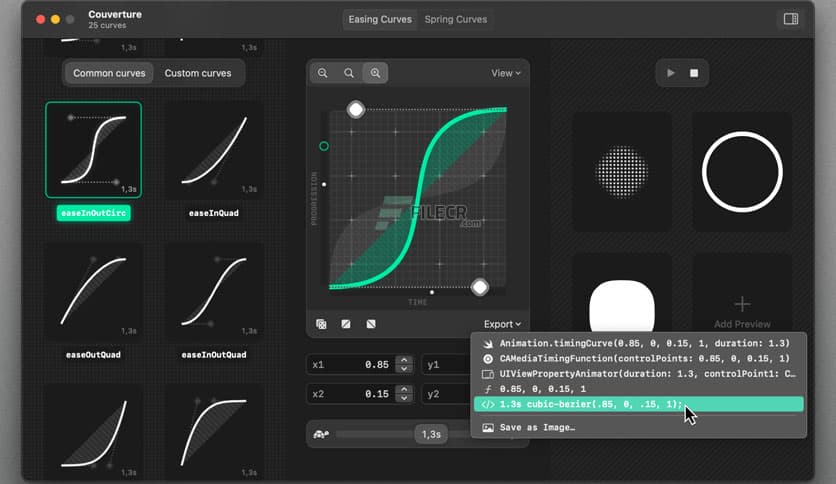Select the white ring preview tile

coord(742,172)
